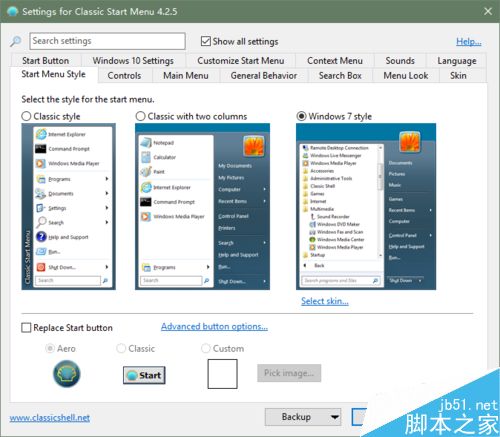
Task: Open the Select skin link
Action: tap(325, 301)
